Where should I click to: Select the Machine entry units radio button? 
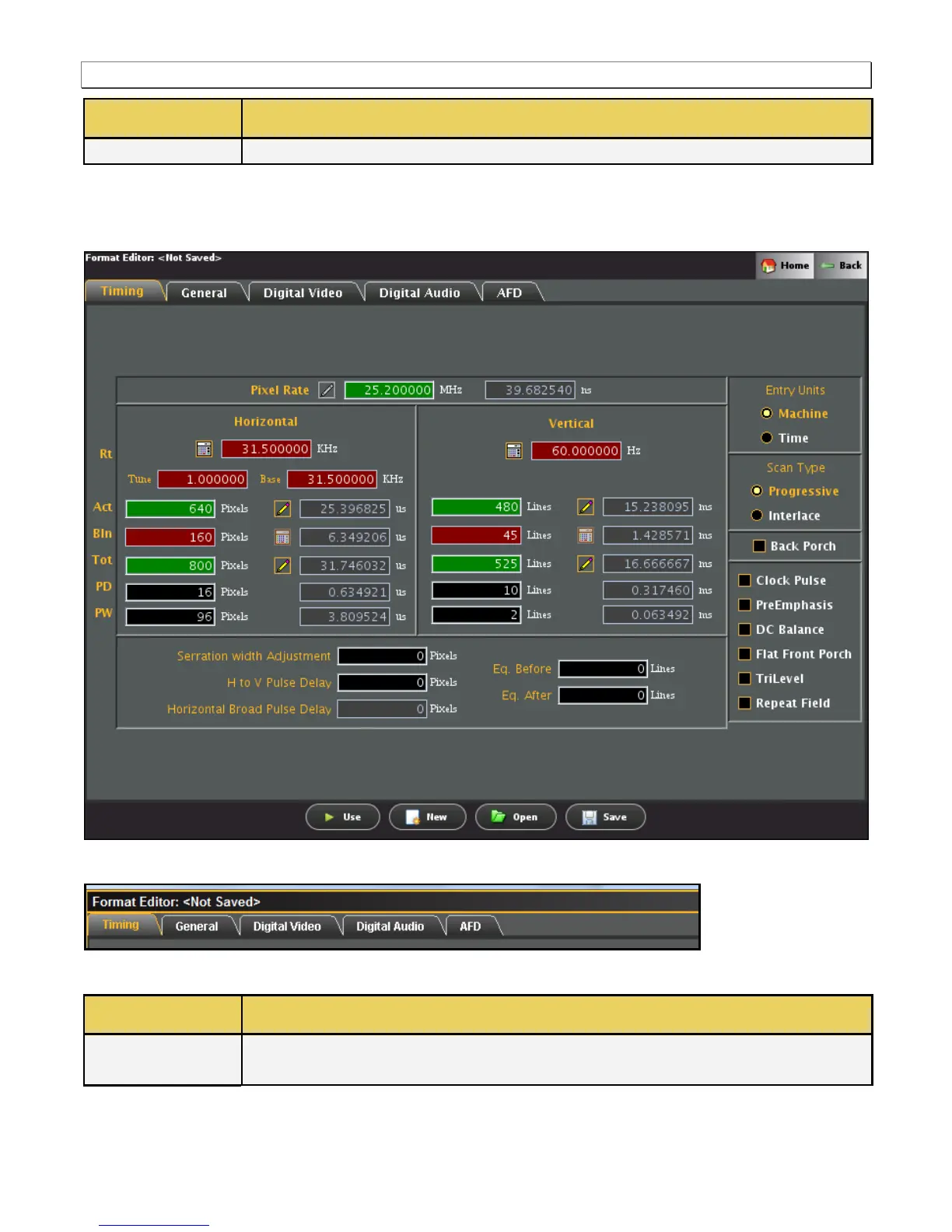pos(766,414)
